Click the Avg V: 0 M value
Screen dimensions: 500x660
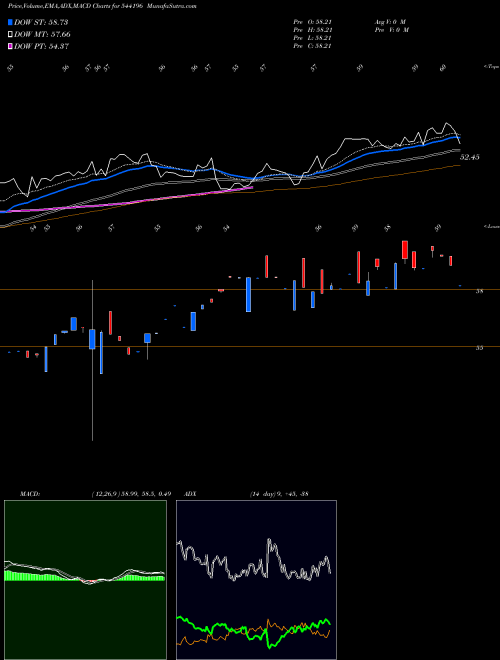pos(390,22)
